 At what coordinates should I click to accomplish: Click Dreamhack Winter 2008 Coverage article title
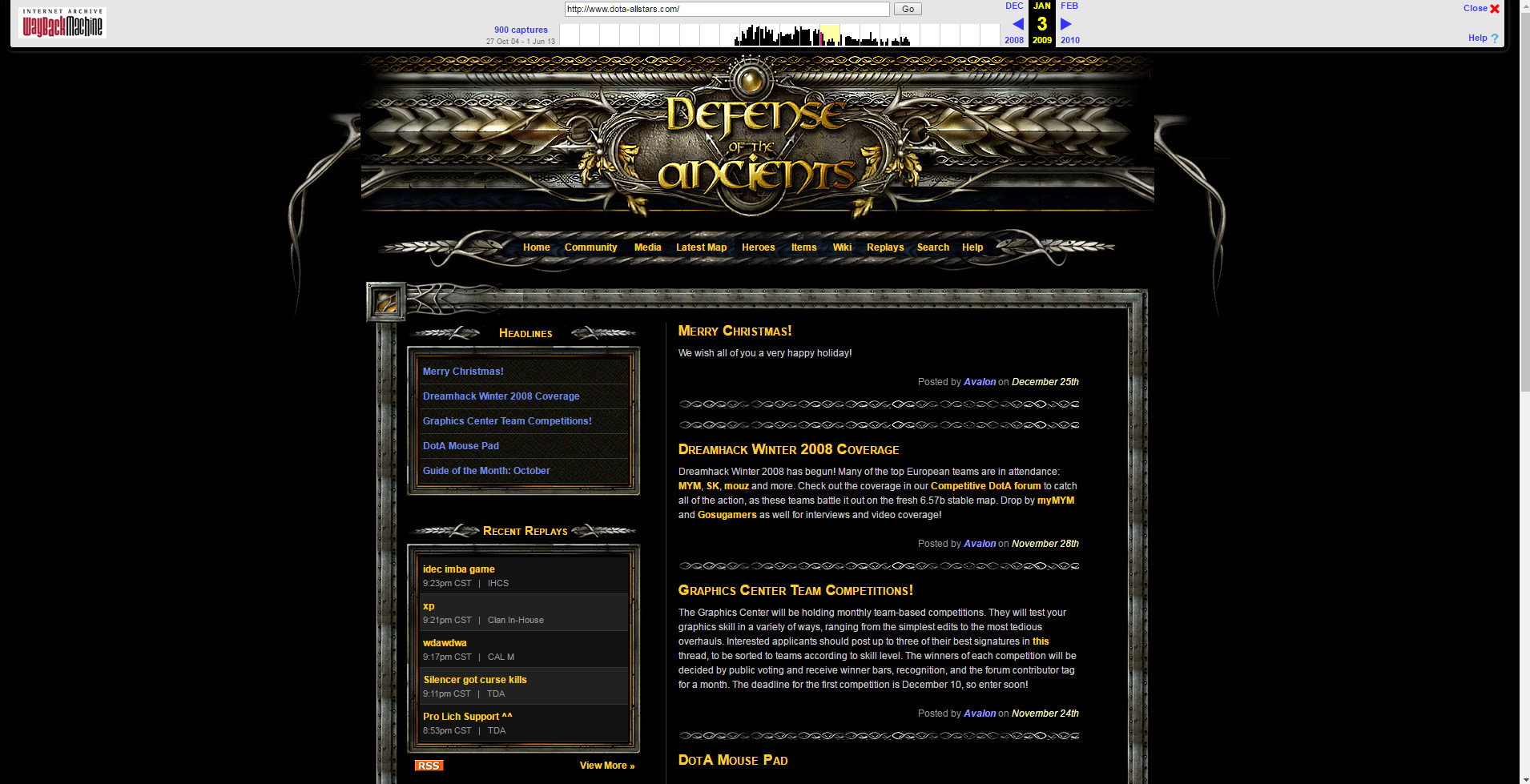point(788,449)
